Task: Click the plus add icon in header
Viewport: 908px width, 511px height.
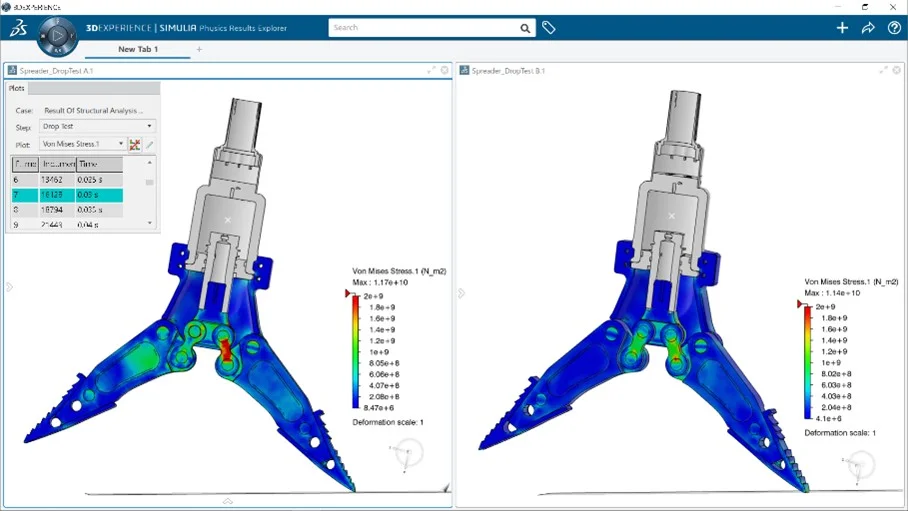Action: click(842, 28)
